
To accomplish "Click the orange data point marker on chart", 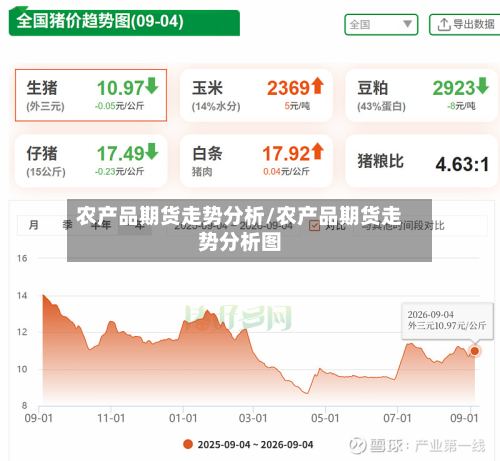I will [x=475, y=351].
